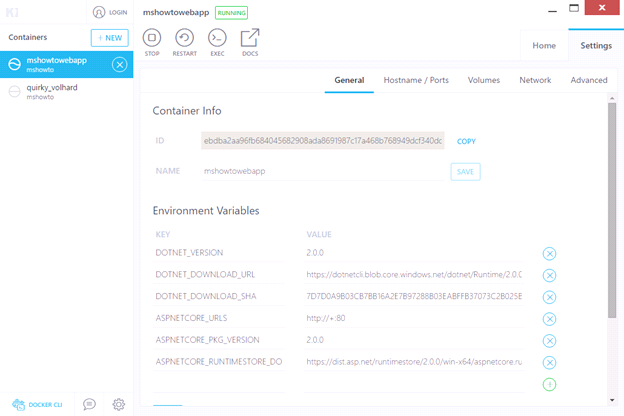
Task: Open the Volumes settings tab
Action: click(484, 80)
